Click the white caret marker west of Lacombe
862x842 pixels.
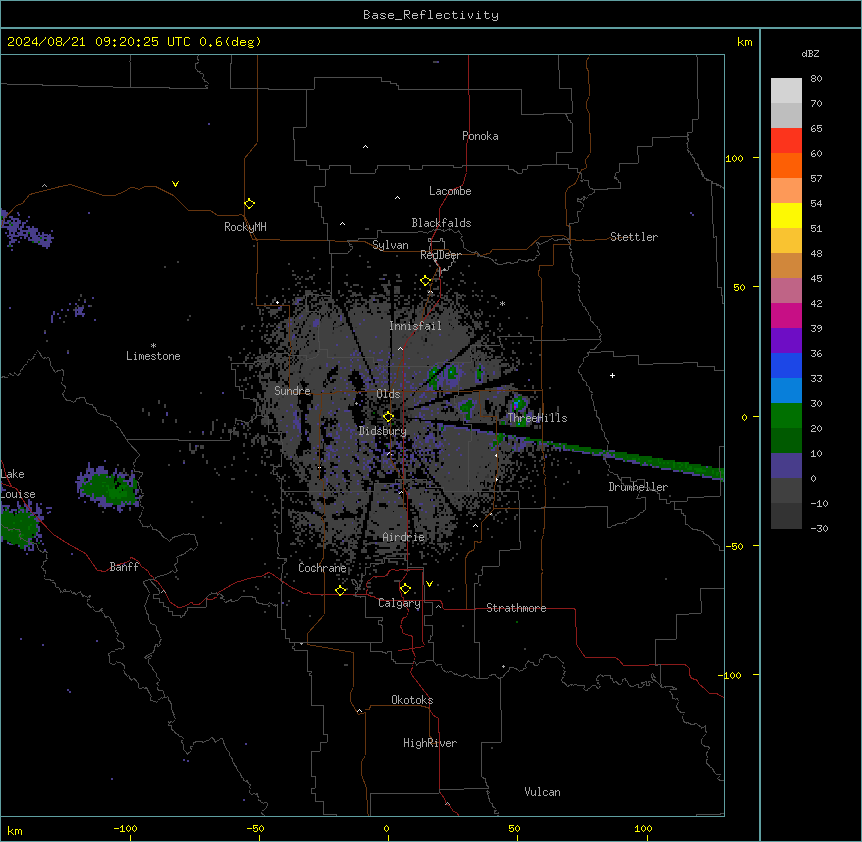point(397,198)
